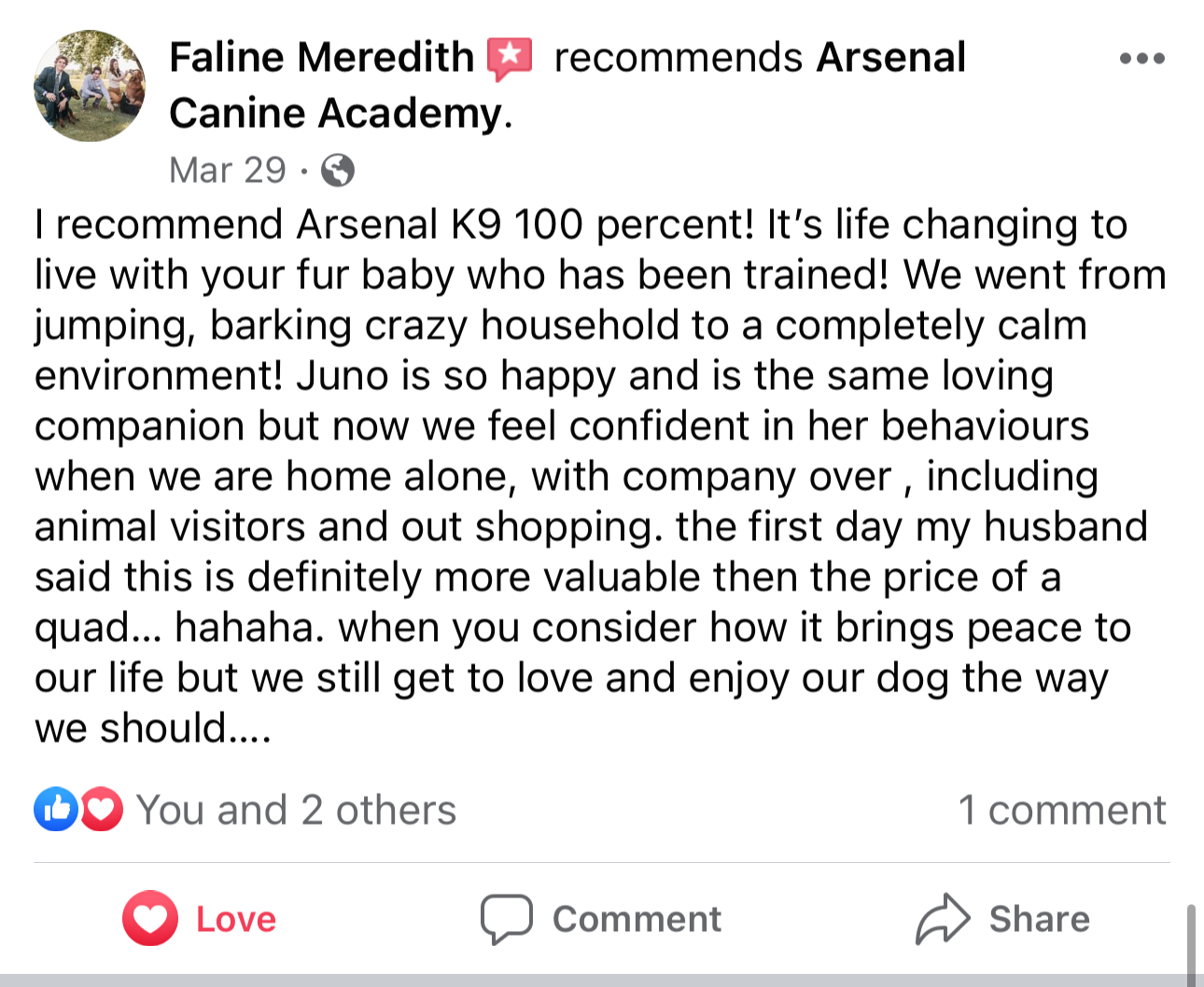Click the scrollbar at the right edge
This screenshot has width=1204, height=987.
[1191, 942]
